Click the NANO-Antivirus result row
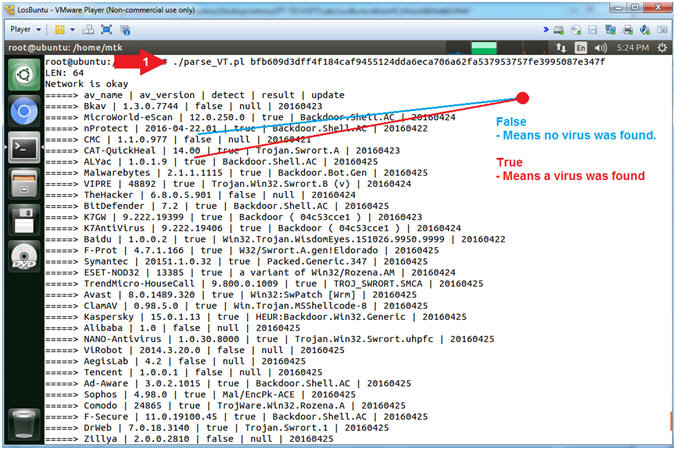The image size is (676, 450). (x=270, y=340)
